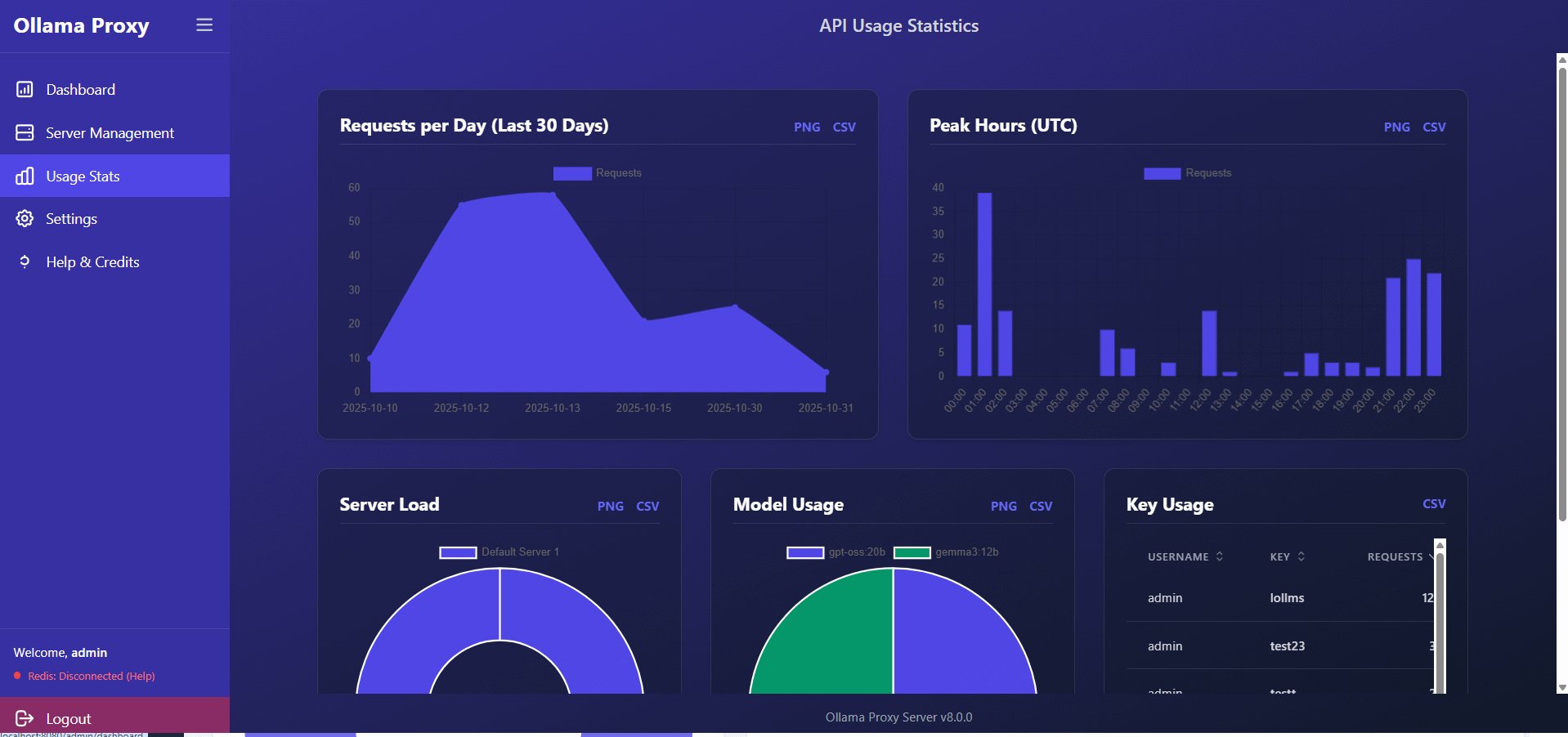
Task: Click the API Usage Statistics heading
Action: coord(898,26)
